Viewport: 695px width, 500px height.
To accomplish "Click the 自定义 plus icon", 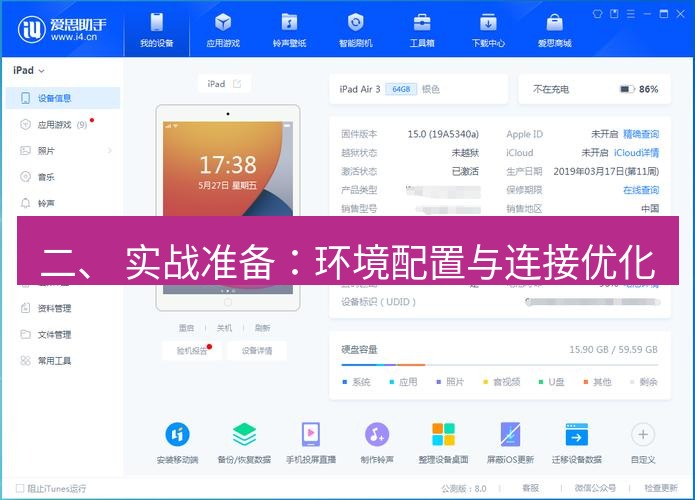I will (x=643, y=434).
